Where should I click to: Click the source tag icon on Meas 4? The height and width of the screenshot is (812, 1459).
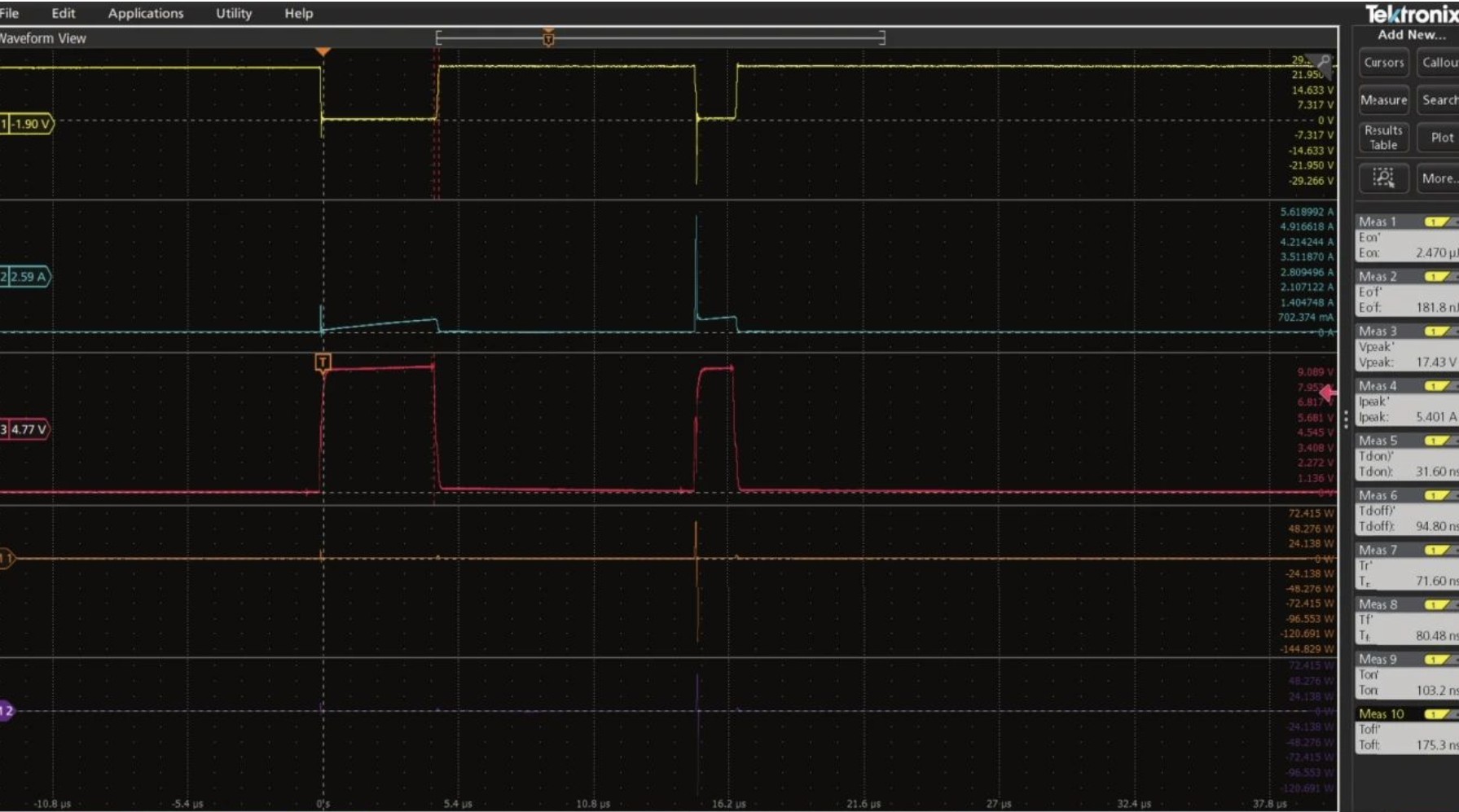tap(1438, 385)
